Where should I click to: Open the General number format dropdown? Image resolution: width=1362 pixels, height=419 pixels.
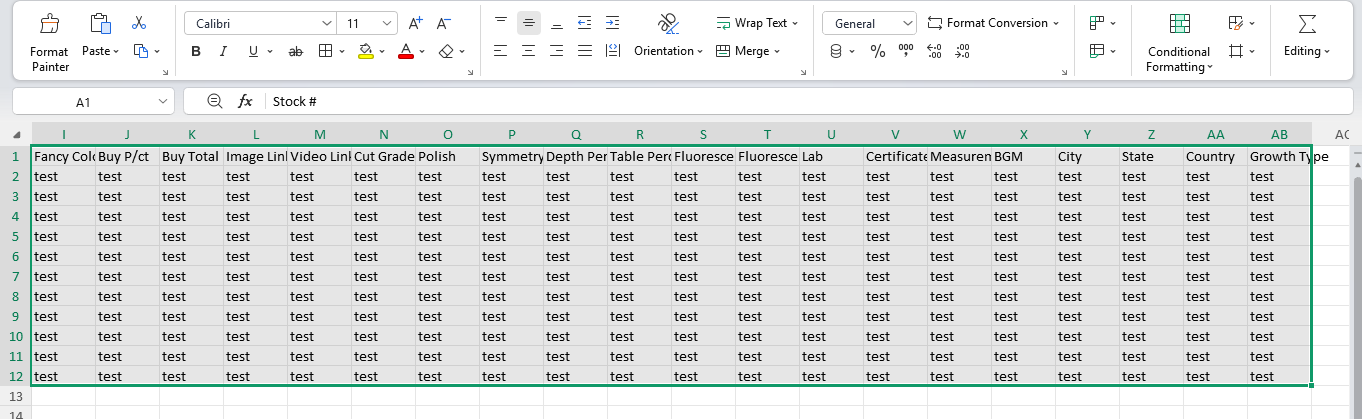[906, 23]
